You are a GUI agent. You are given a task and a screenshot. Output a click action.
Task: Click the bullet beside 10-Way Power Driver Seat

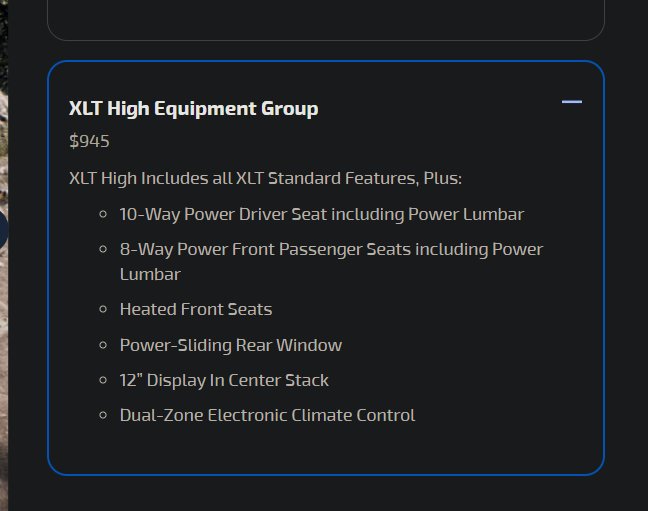pos(103,214)
